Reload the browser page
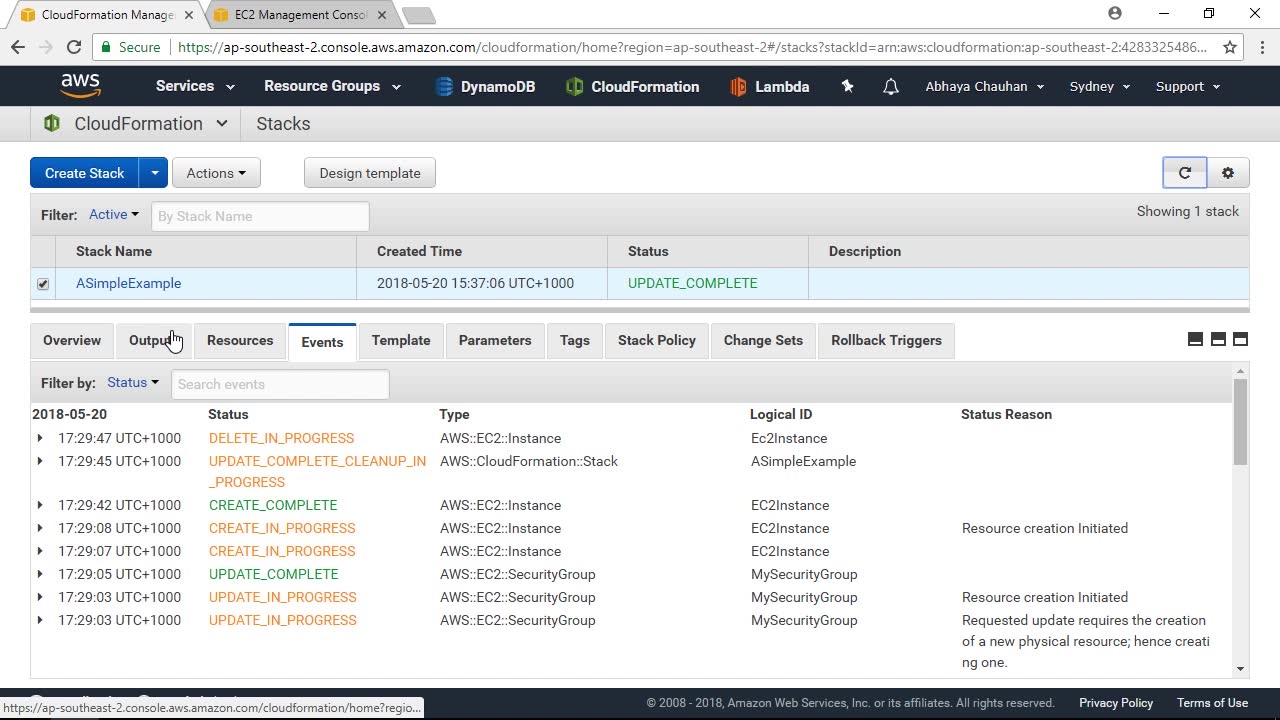 click(73, 47)
